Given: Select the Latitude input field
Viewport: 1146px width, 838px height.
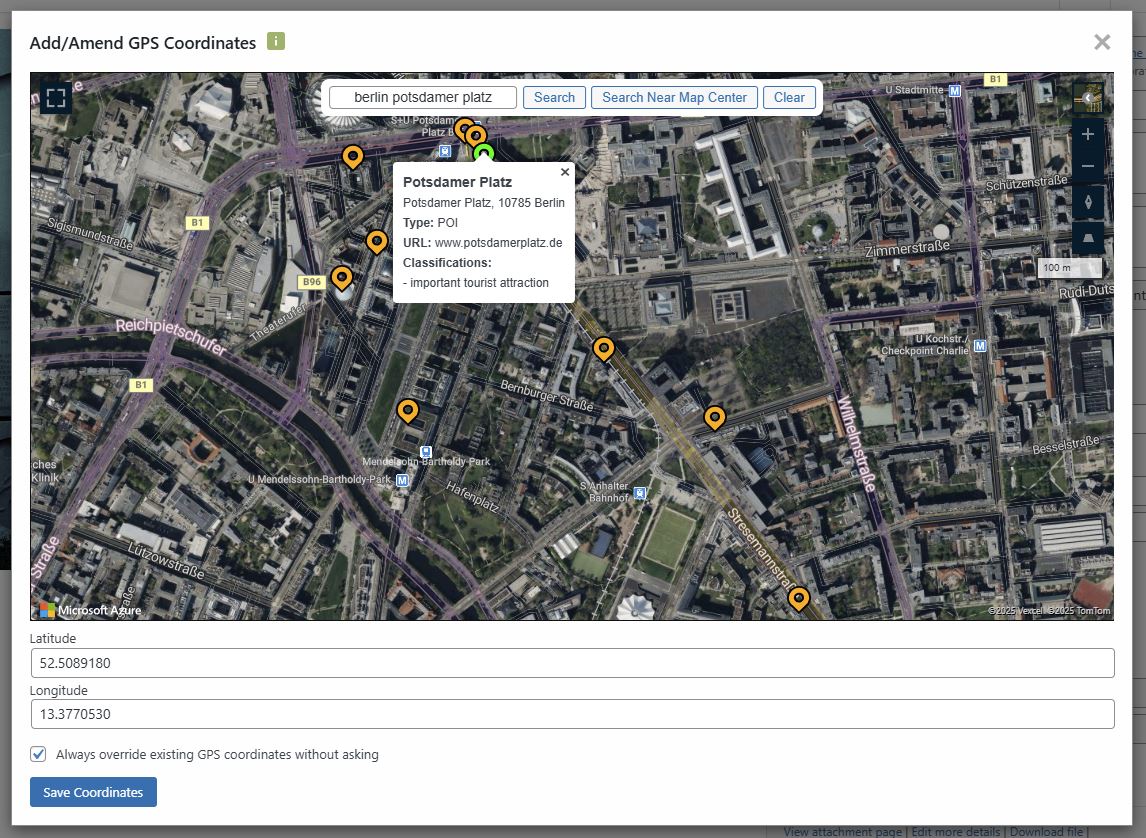Looking at the screenshot, I should click(x=570, y=662).
